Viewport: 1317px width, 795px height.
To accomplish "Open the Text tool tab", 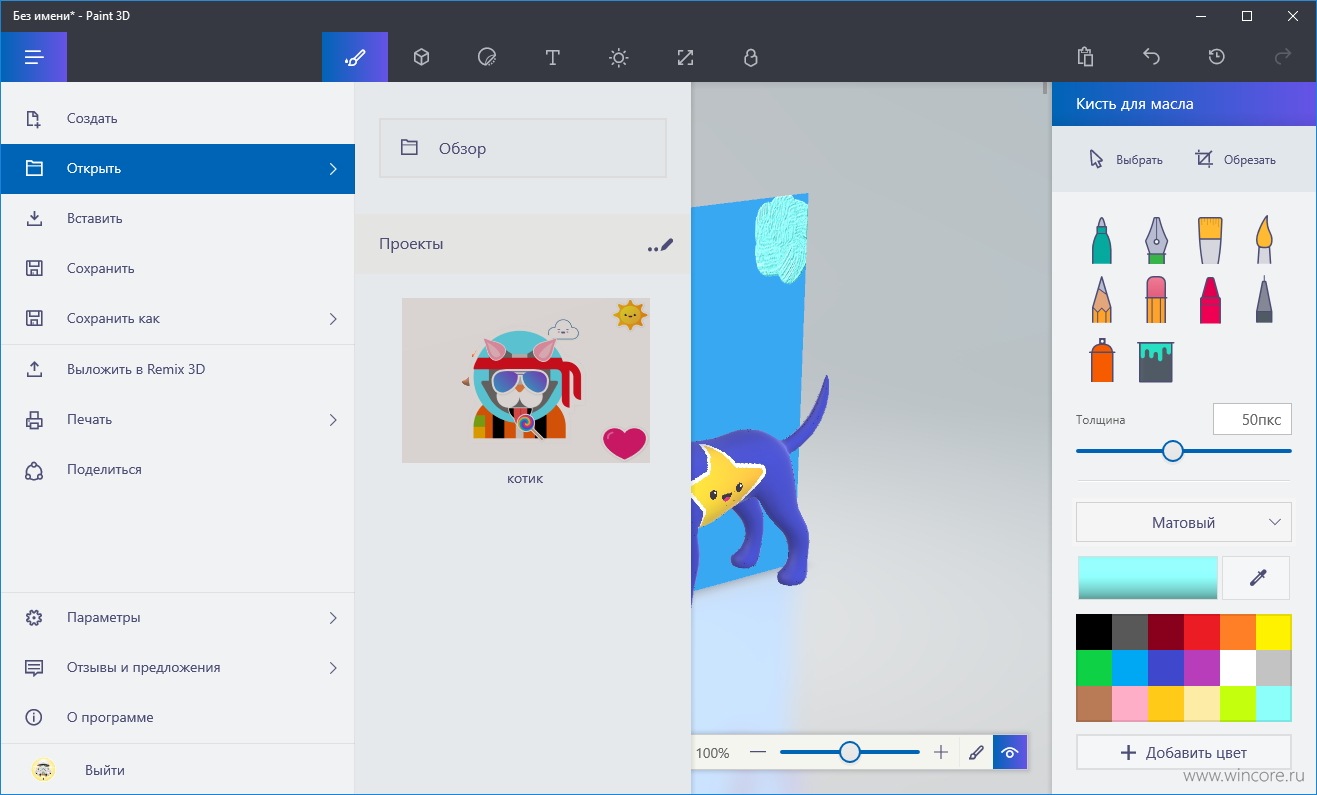I will (552, 57).
